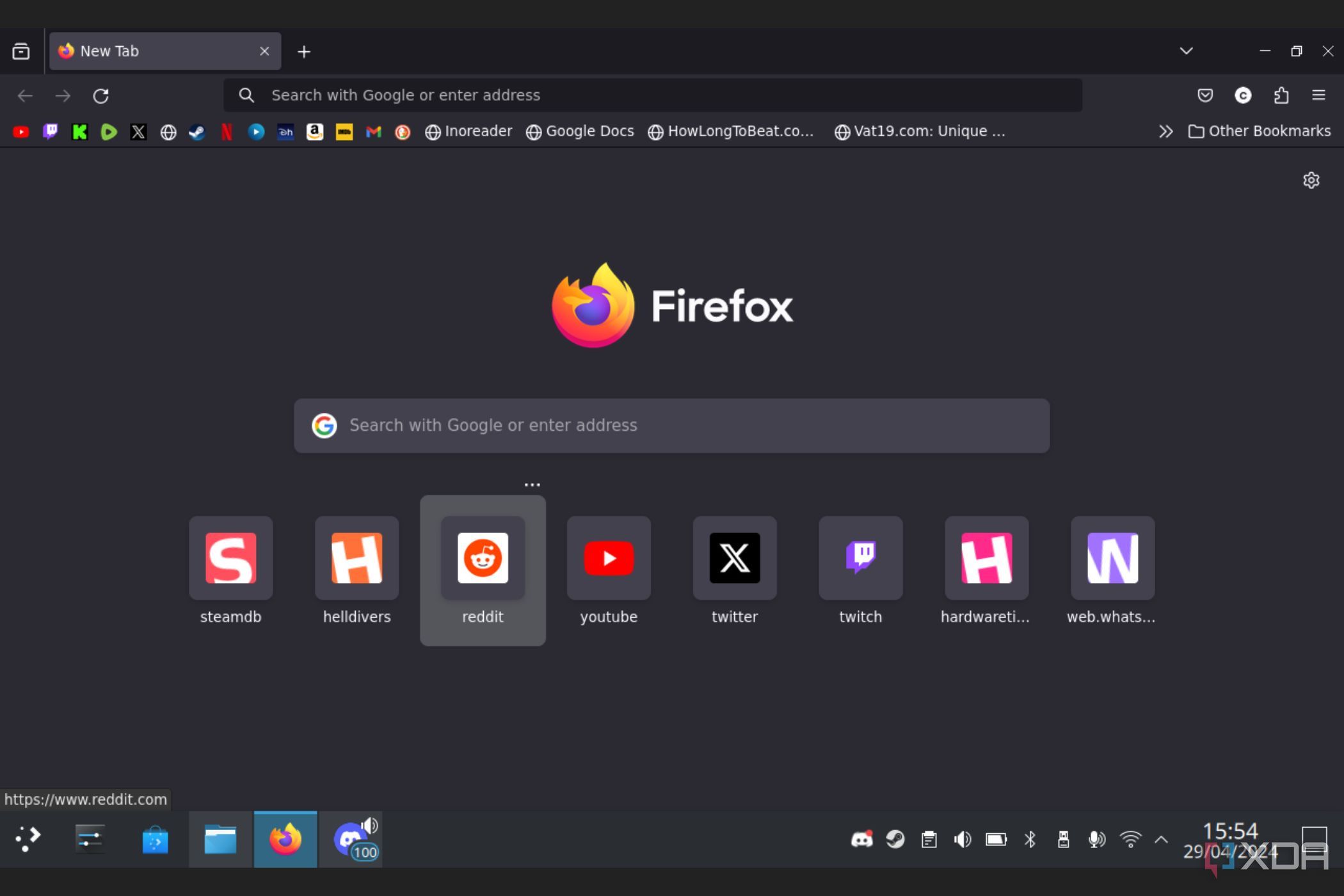Open the removable USB device tray icon
The height and width of the screenshot is (896, 1344).
1063,839
